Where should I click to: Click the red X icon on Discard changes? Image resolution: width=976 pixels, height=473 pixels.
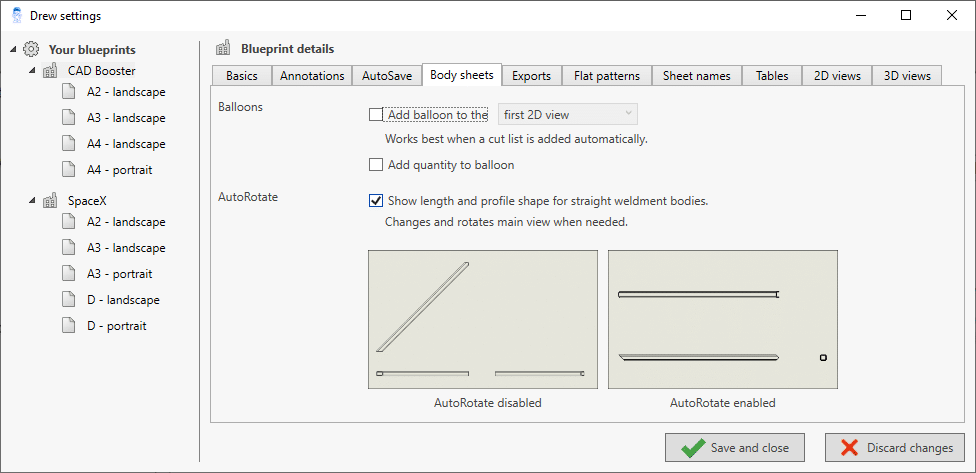[x=850, y=448]
